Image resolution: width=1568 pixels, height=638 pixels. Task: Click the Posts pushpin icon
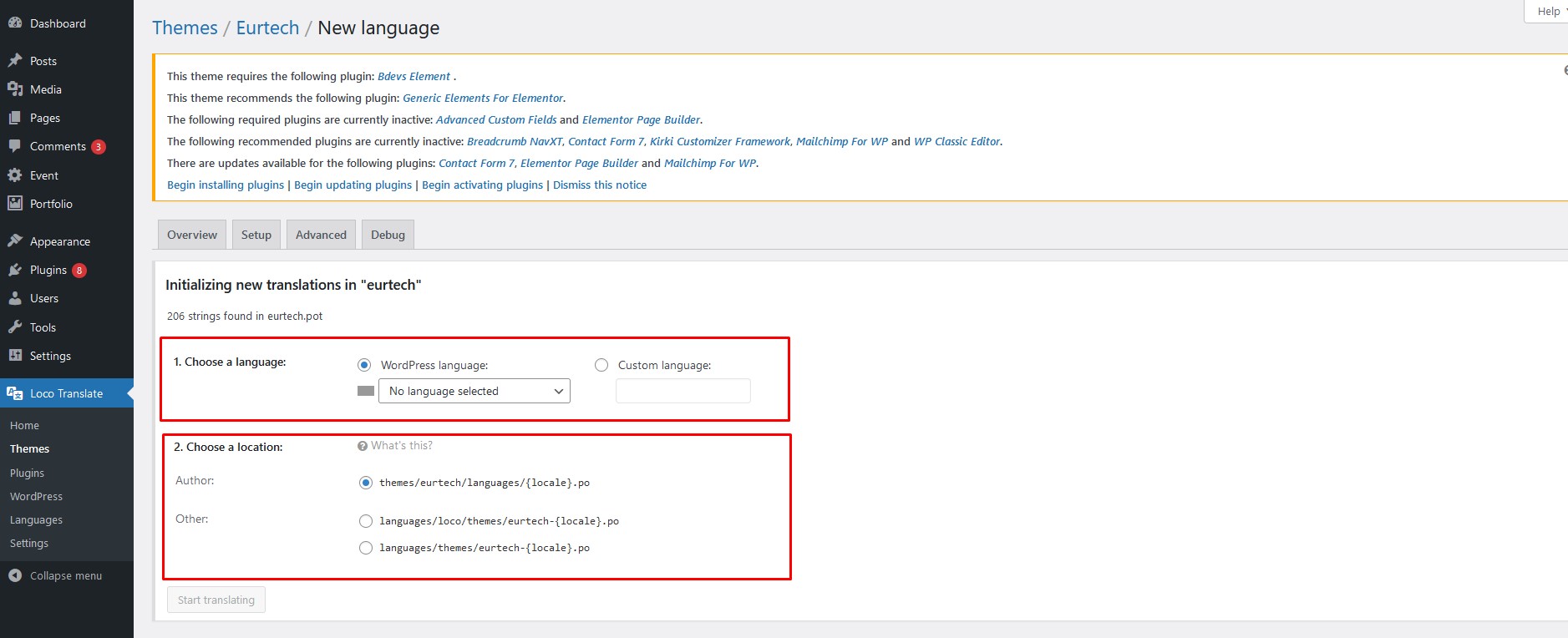[15, 61]
